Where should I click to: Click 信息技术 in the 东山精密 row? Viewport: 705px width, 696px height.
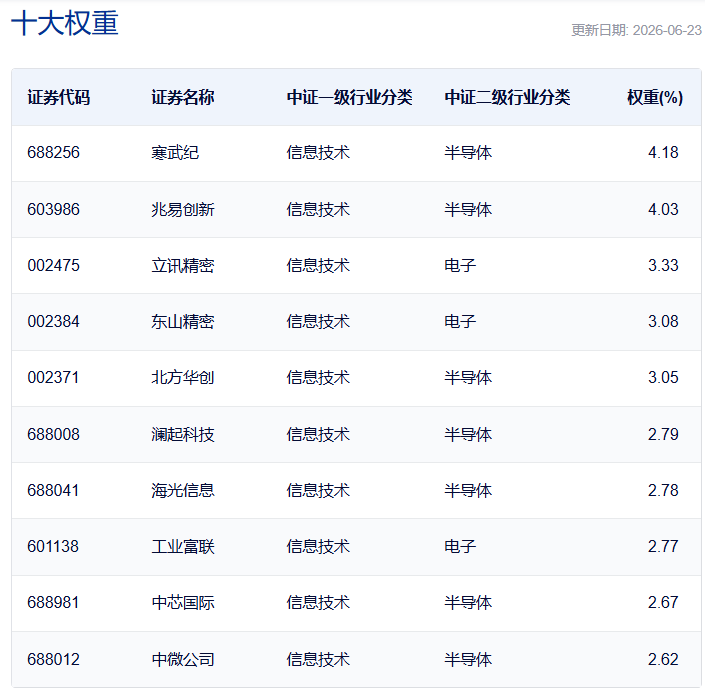pos(318,321)
